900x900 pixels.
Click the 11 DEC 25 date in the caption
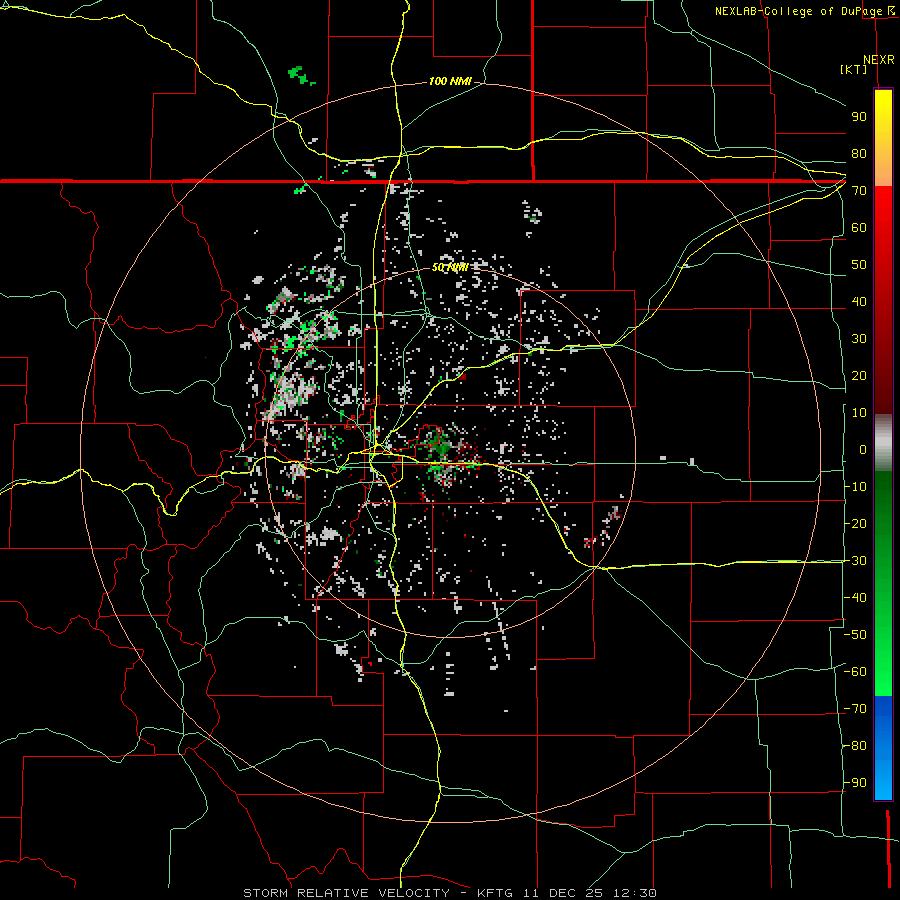pos(564,893)
